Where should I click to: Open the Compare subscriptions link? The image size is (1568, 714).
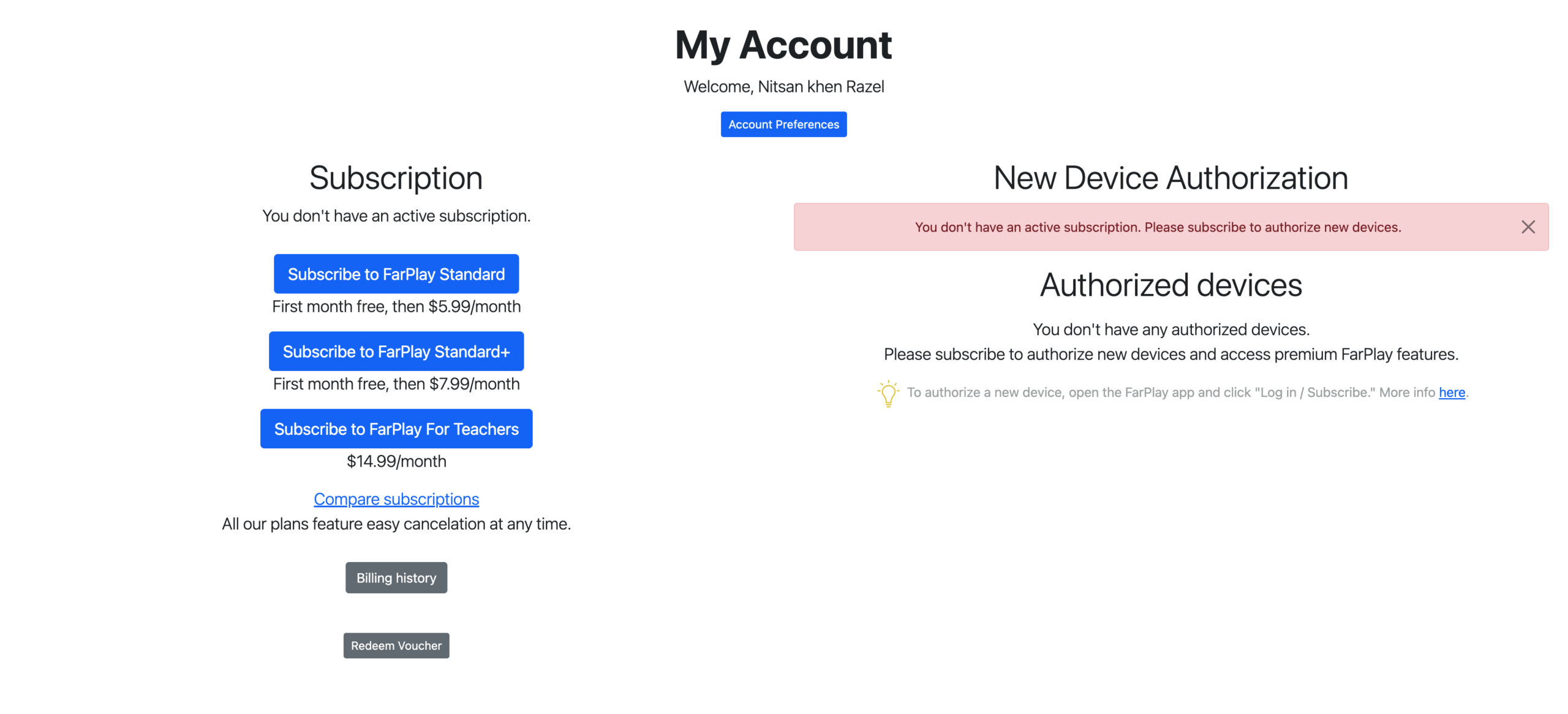point(396,499)
